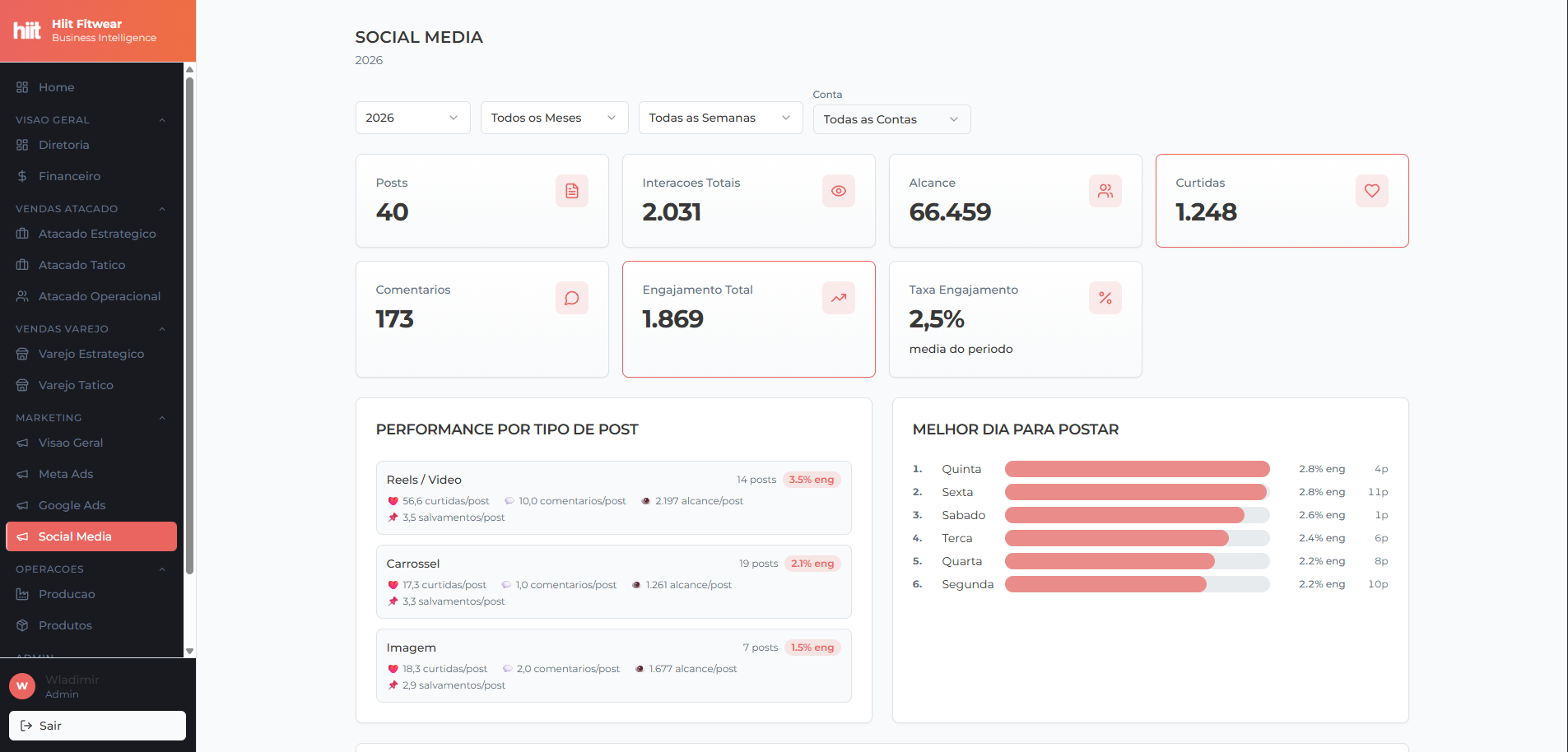Image resolution: width=1568 pixels, height=752 pixels.
Task: Open the Todos os Meses dropdown
Action: click(x=554, y=118)
